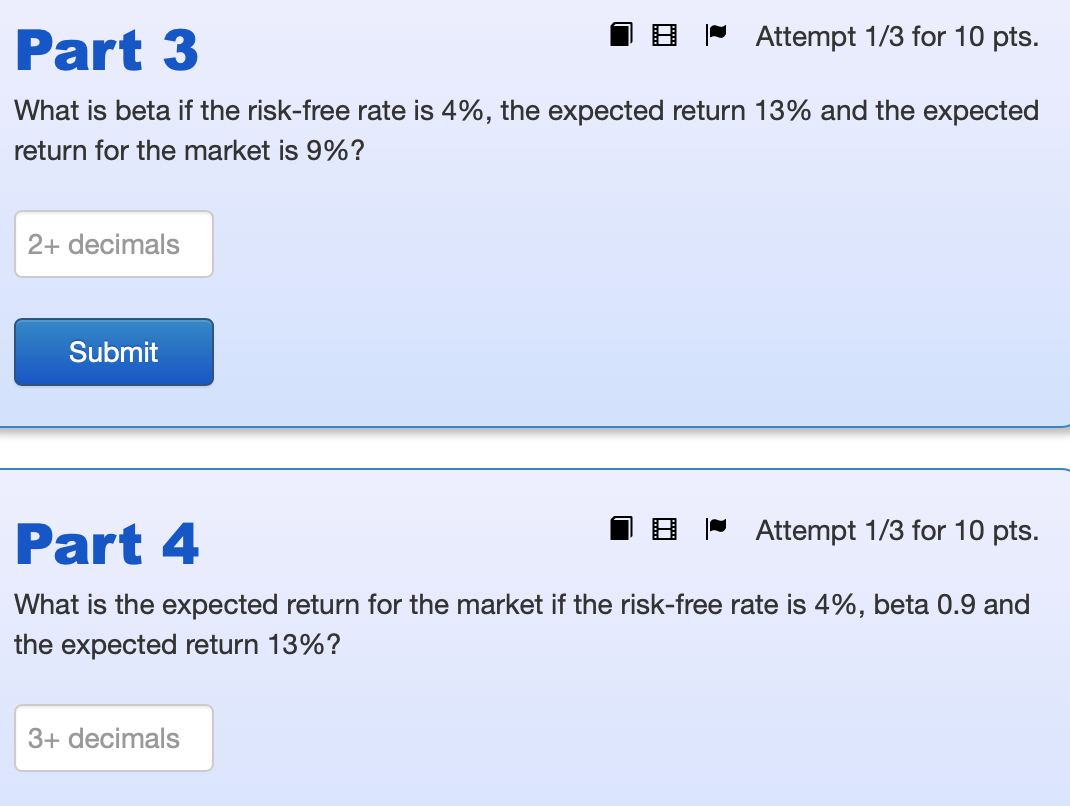Focus the 3+ decimals answer field

coord(113,738)
